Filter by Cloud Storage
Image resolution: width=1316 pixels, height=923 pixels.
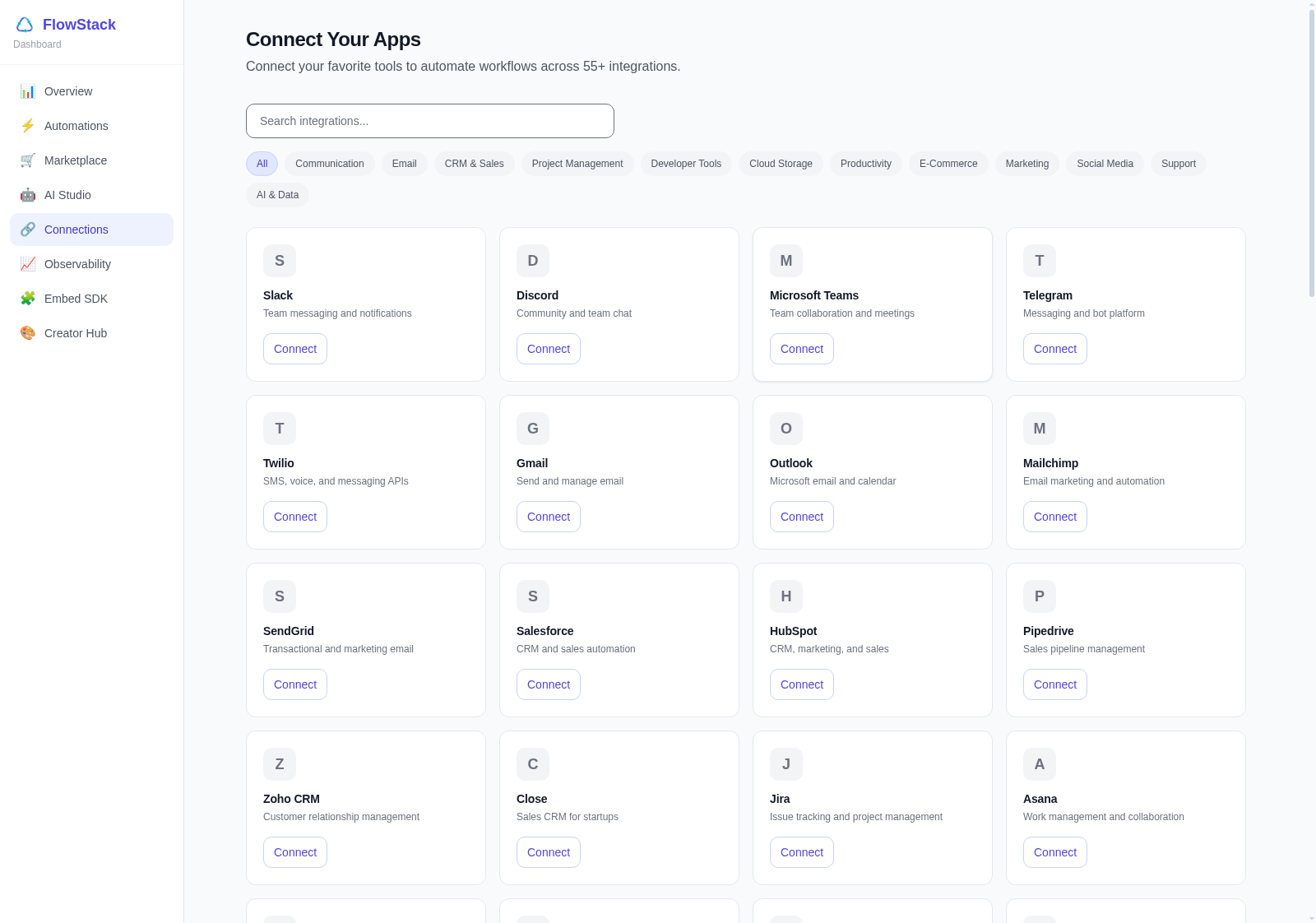(x=781, y=164)
